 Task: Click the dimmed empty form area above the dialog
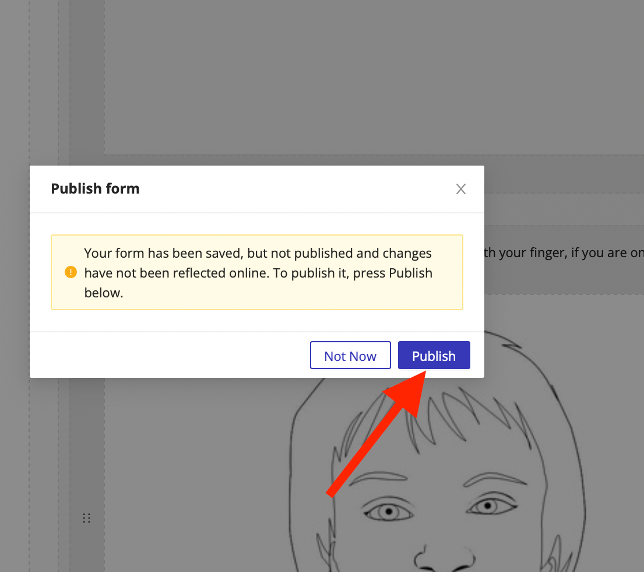[x=370, y=80]
